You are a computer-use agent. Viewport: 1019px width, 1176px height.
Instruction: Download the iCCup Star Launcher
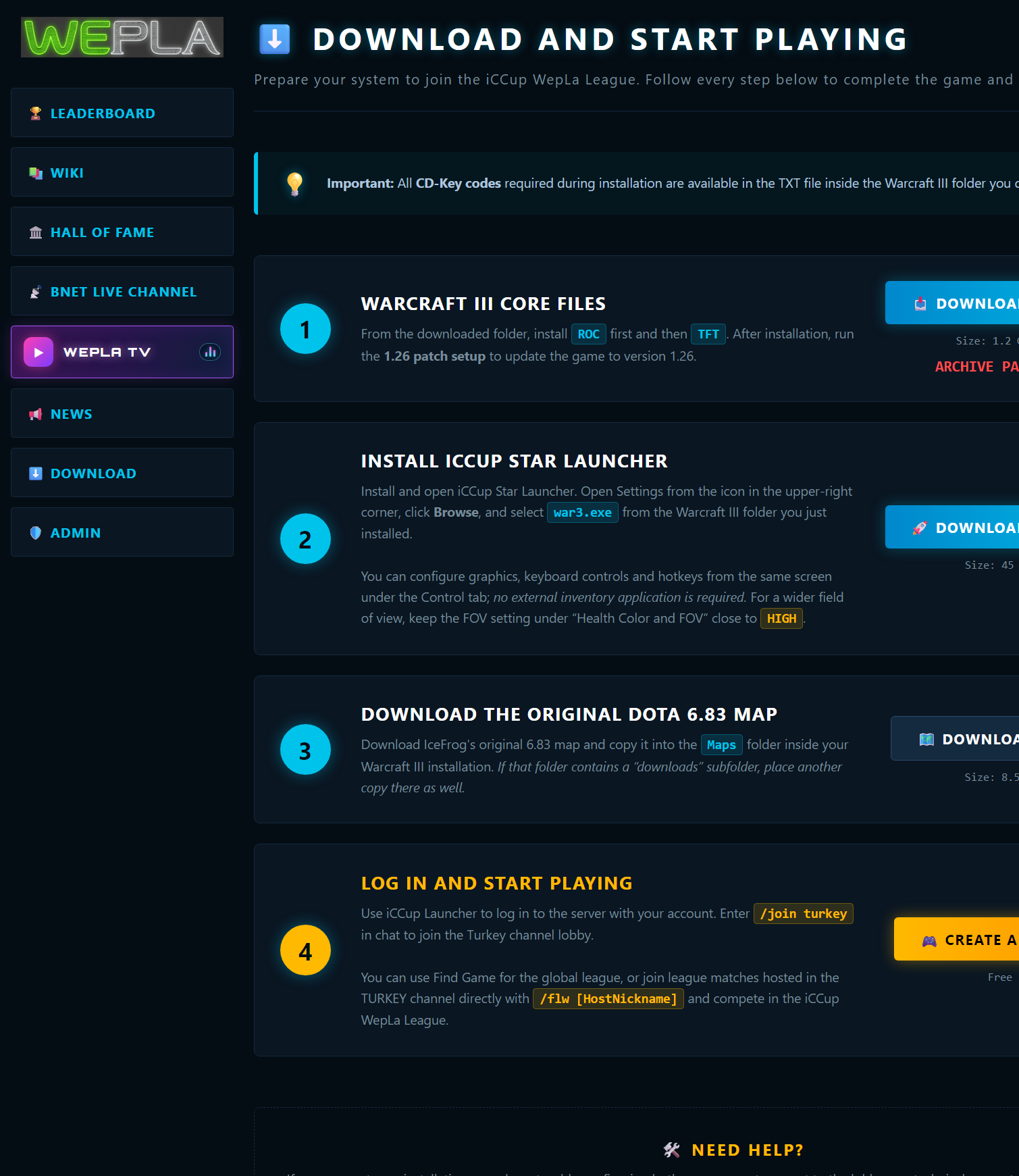(x=952, y=528)
